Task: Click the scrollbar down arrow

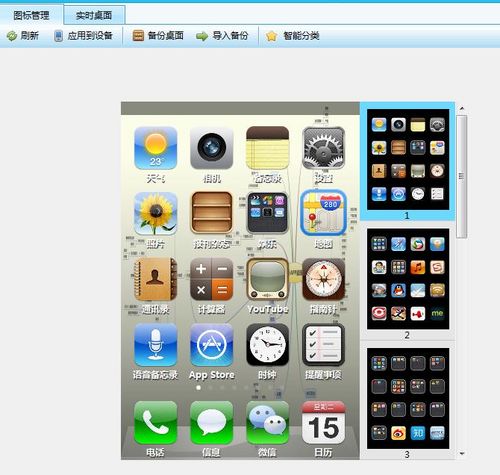Action: [462, 454]
